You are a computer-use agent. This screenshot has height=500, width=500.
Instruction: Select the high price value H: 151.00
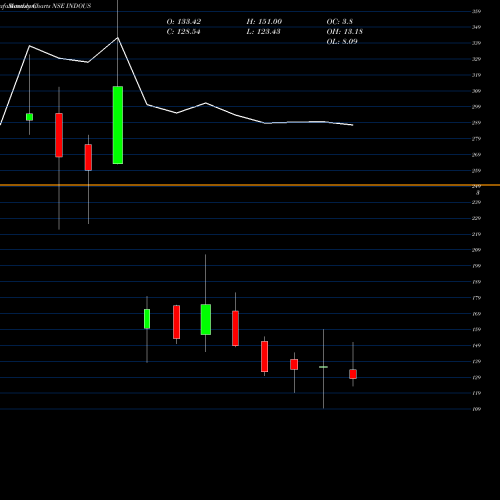tap(264, 22)
